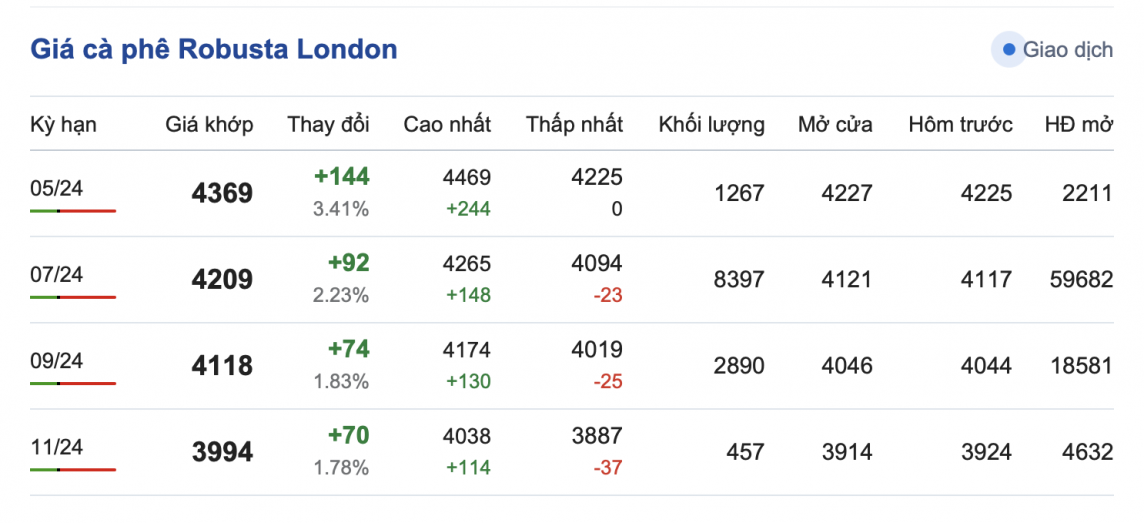Select the Khối lượng column header

[x=711, y=125]
